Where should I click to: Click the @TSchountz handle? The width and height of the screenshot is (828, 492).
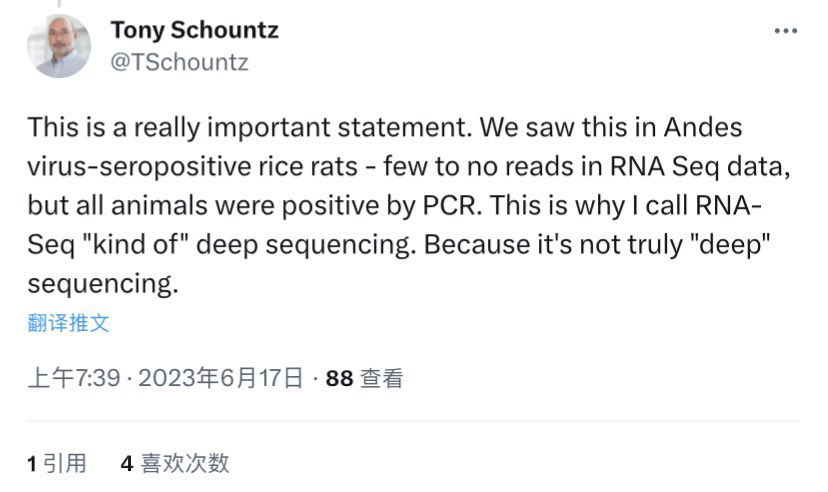pyautogui.click(x=179, y=62)
